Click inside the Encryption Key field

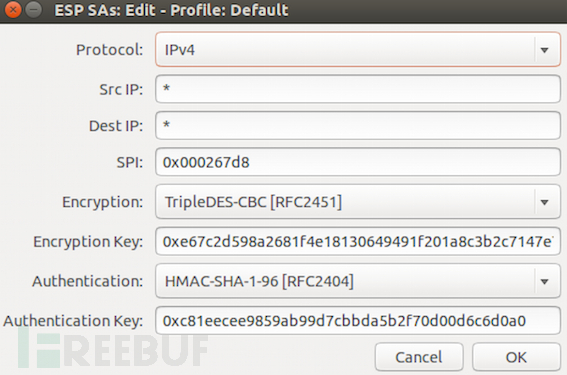click(358, 241)
